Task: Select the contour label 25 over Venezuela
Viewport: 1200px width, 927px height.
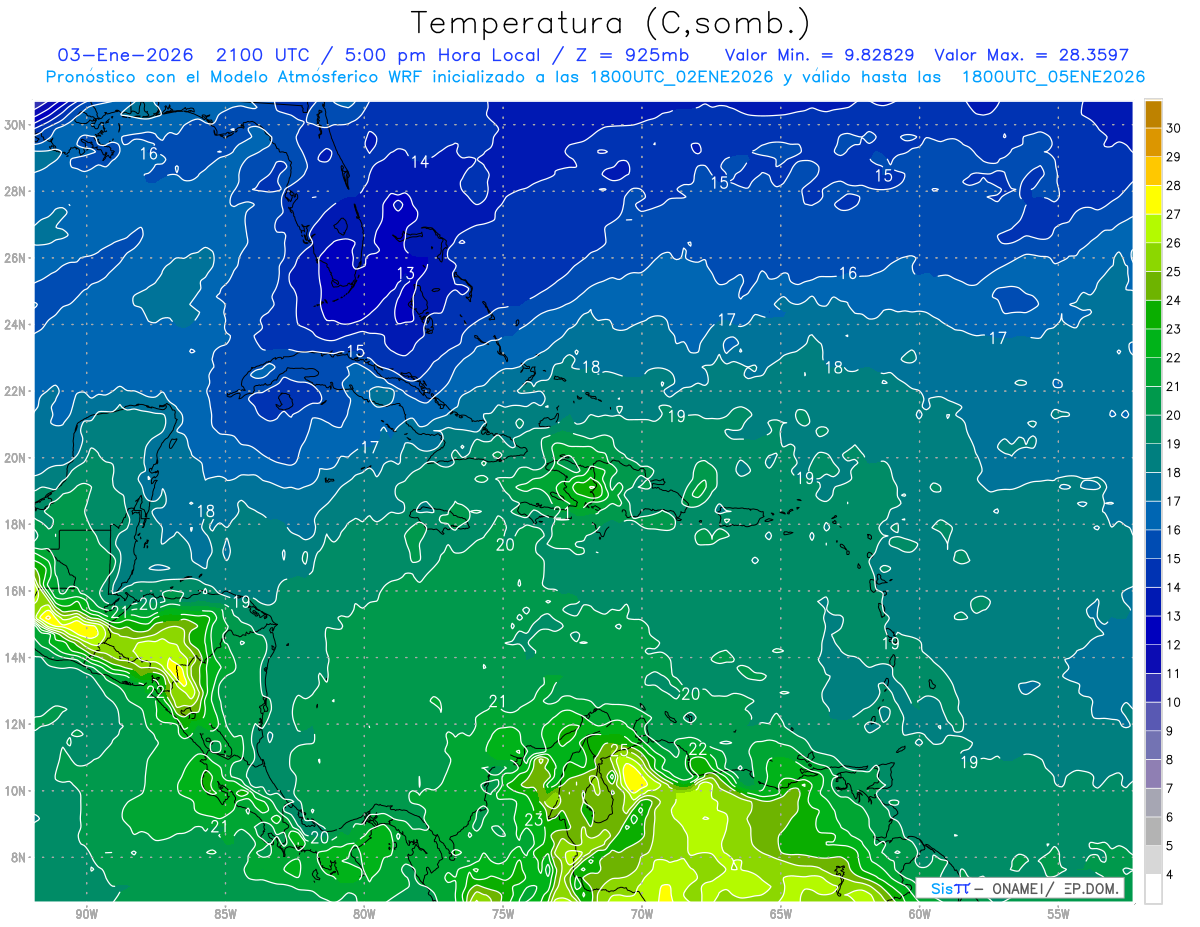Action: point(619,749)
